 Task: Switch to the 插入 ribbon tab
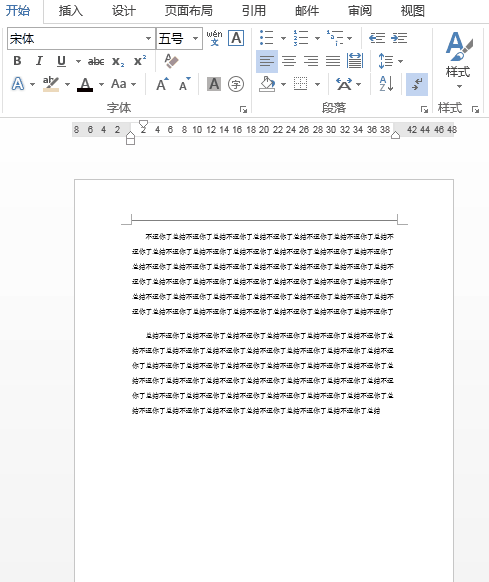tap(71, 11)
